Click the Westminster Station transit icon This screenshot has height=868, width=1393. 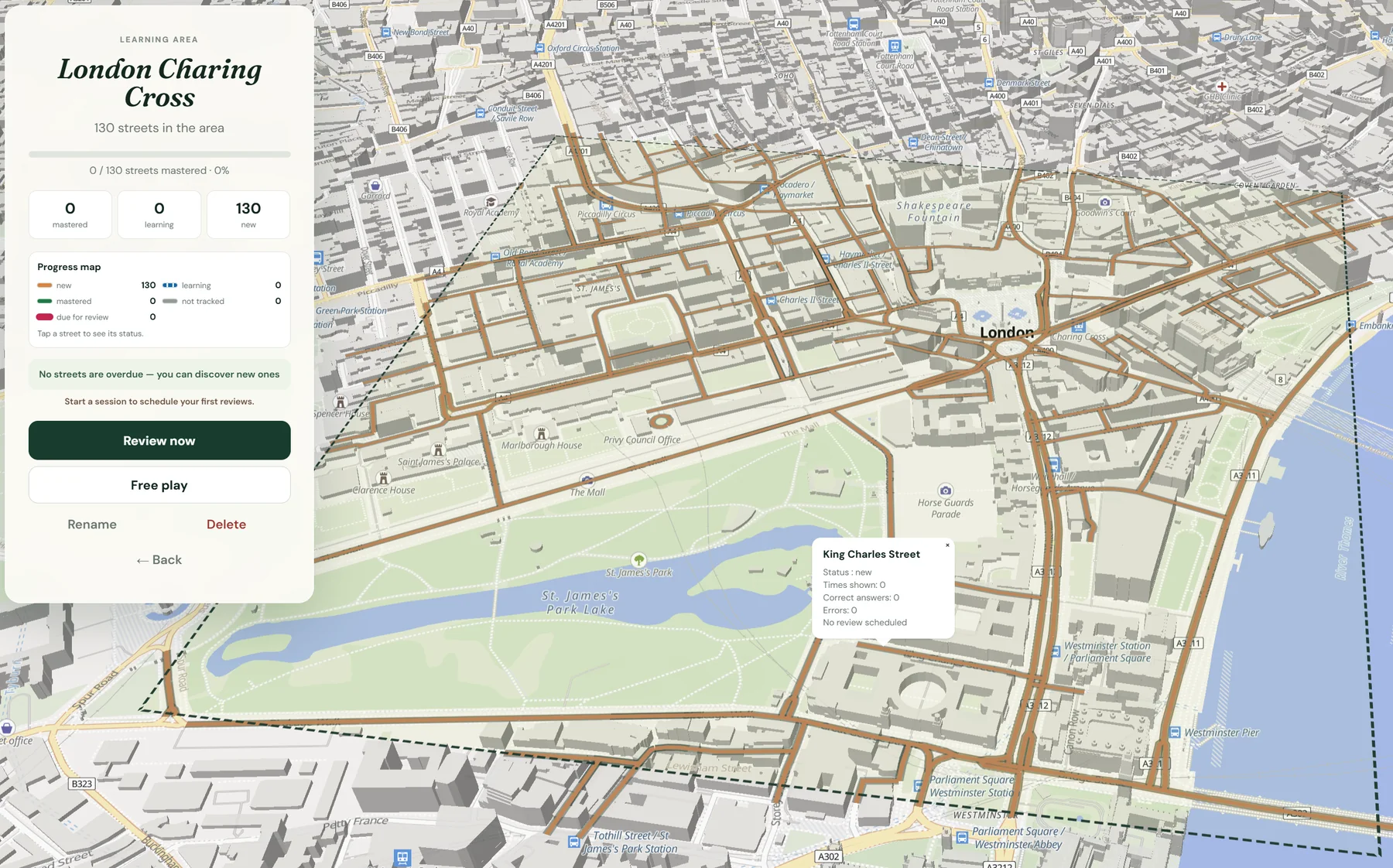(1056, 651)
